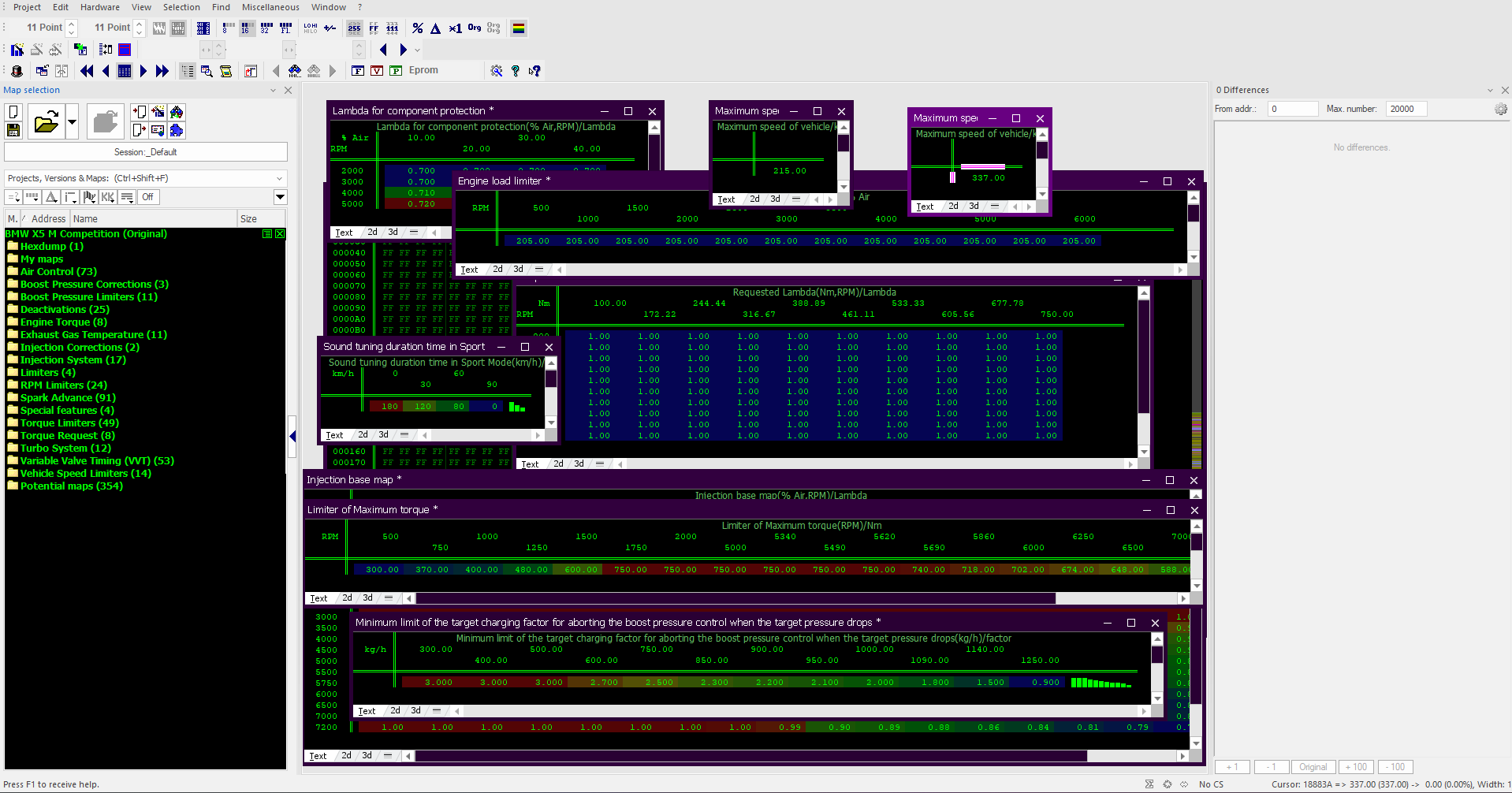Click the Session:_Default button
1512x793 pixels.
click(146, 152)
